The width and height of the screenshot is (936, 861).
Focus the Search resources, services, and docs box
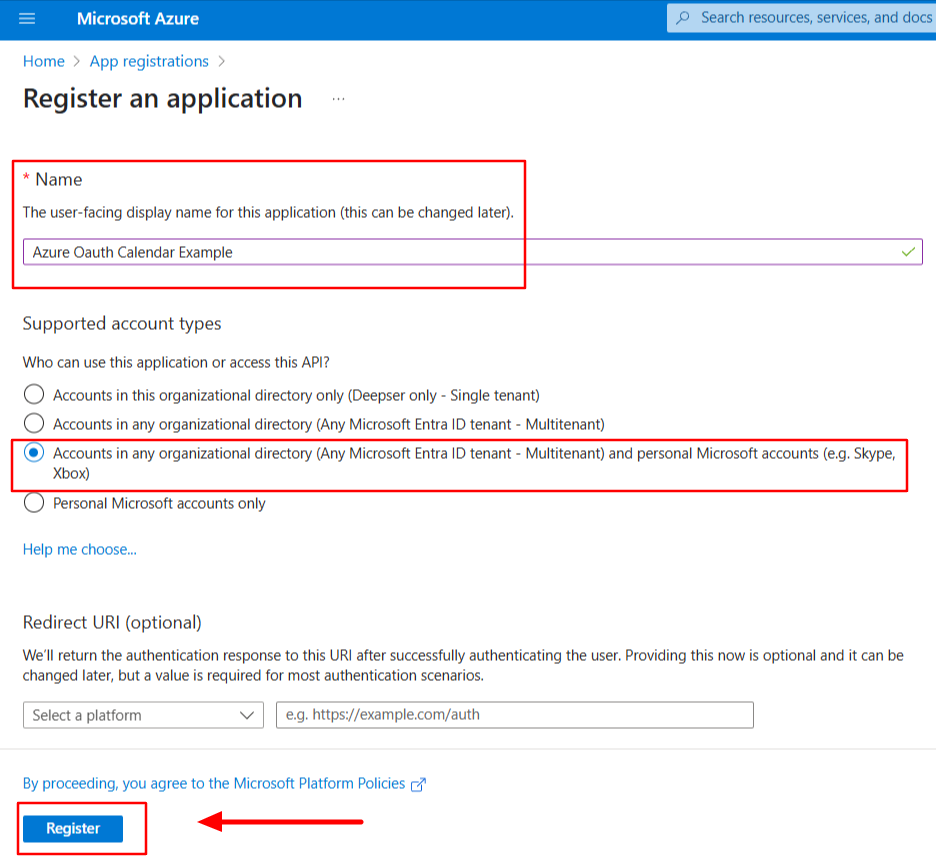pos(802,18)
